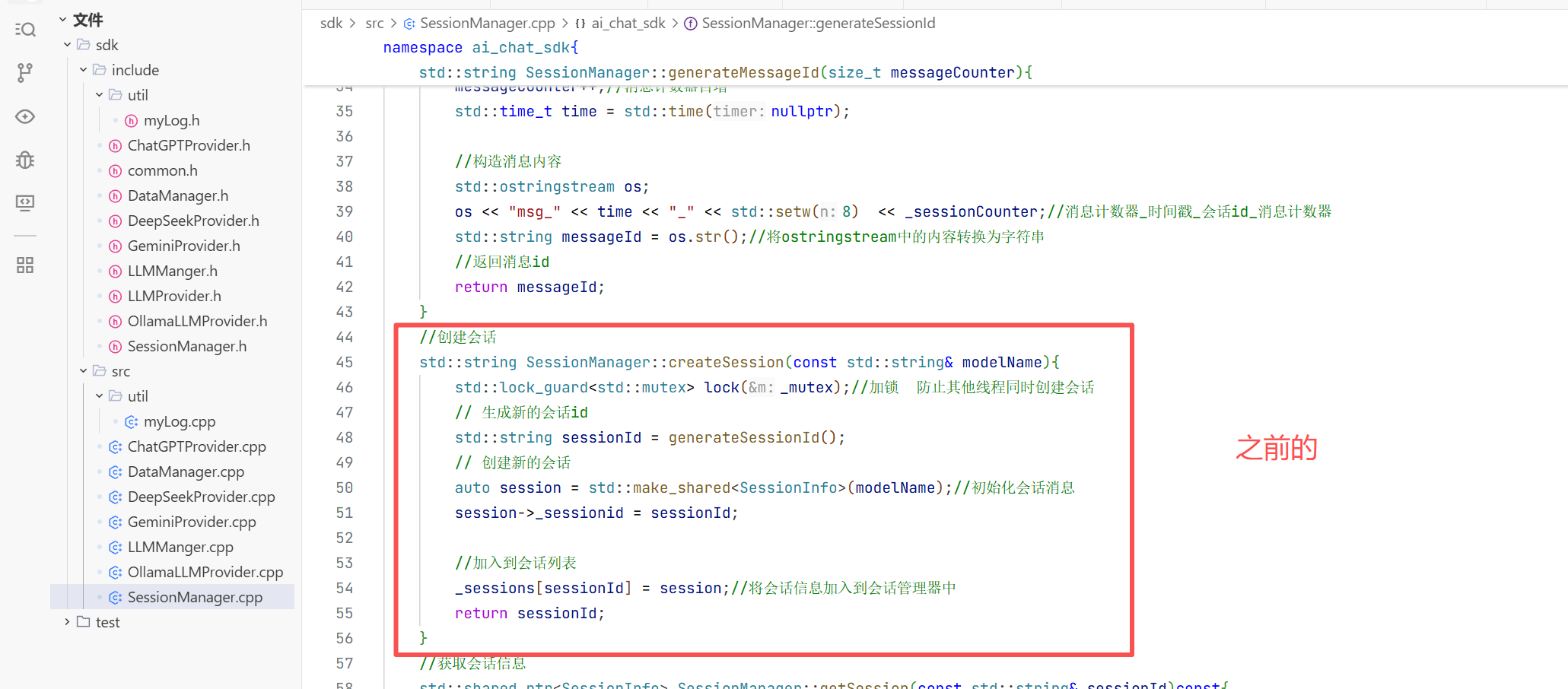Open DataManager.h file
Viewport: 1568px width, 689px height.
(177, 195)
